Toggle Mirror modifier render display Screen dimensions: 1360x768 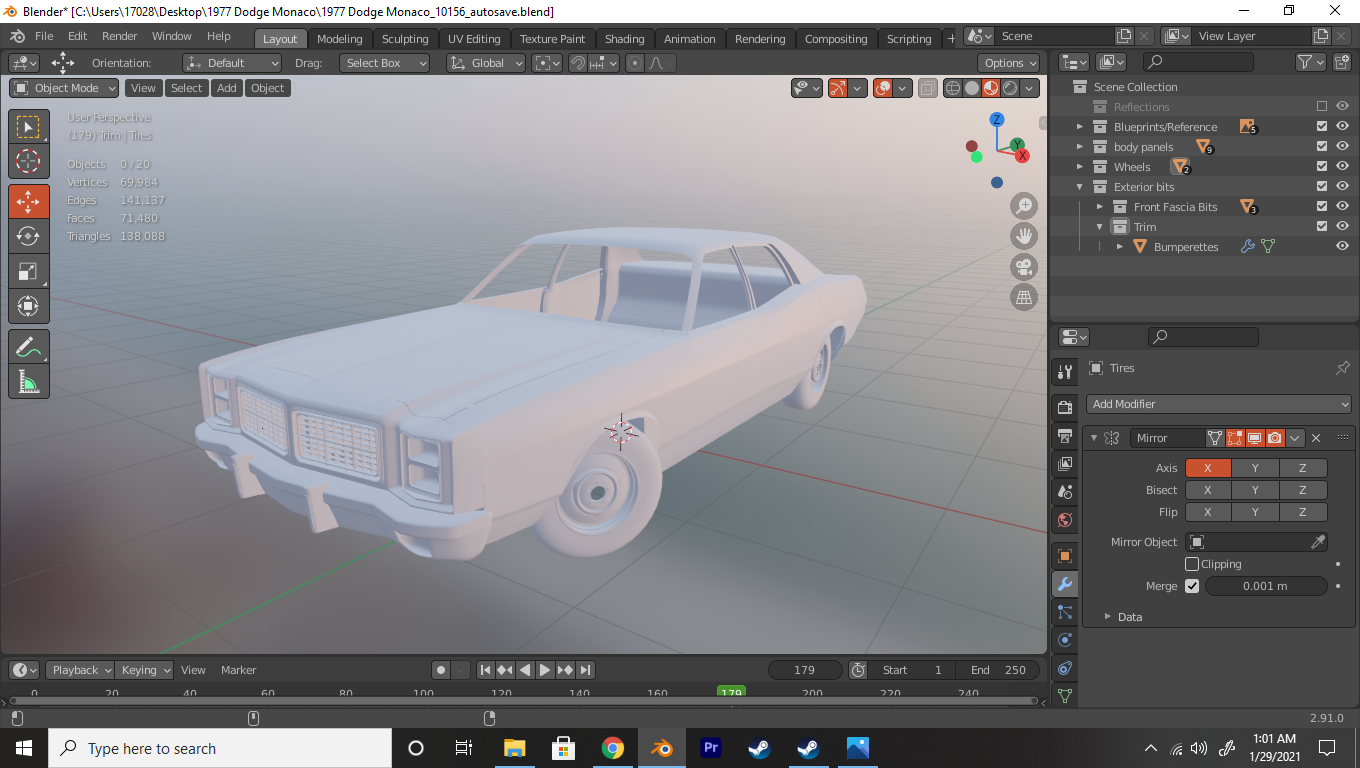pyautogui.click(x=1274, y=438)
